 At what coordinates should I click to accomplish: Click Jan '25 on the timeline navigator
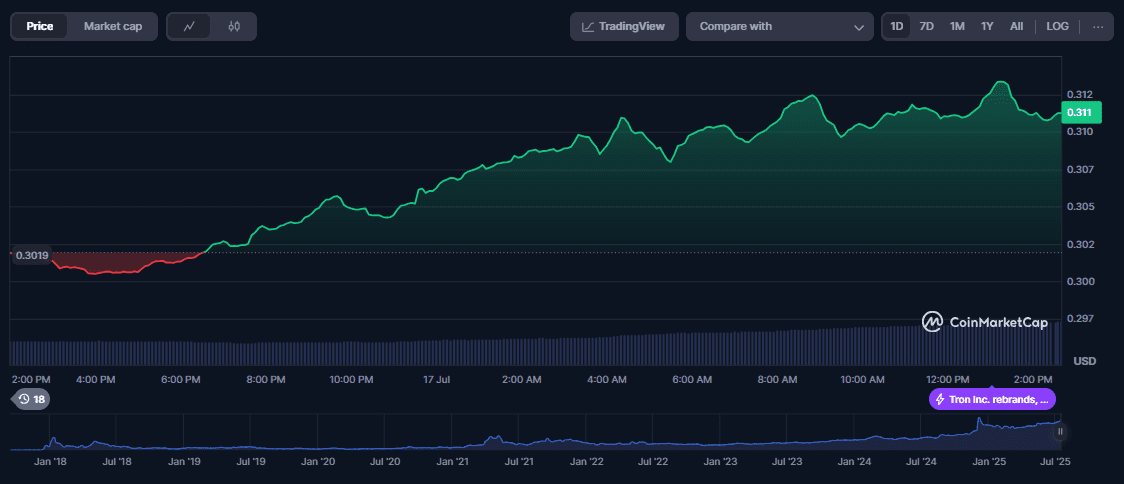pyautogui.click(x=990, y=462)
